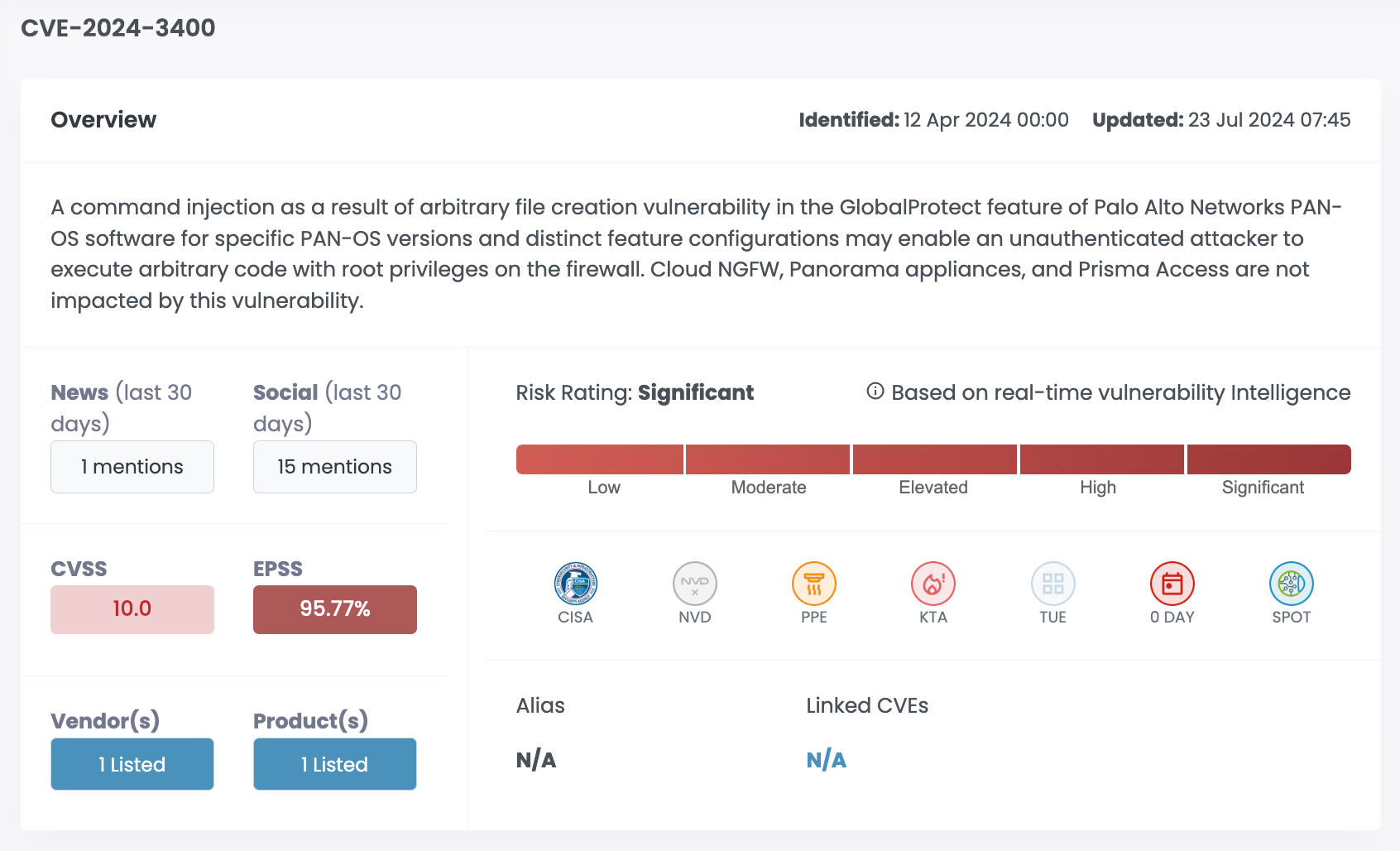Click the Alias N/A value
1400x851 pixels.
click(536, 760)
